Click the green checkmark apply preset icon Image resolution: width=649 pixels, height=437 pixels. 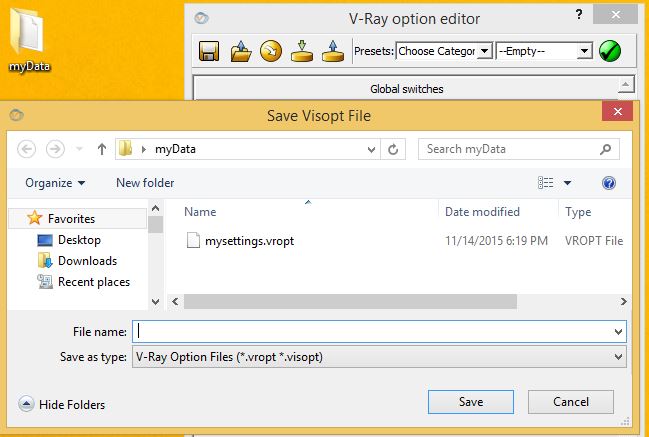click(610, 51)
